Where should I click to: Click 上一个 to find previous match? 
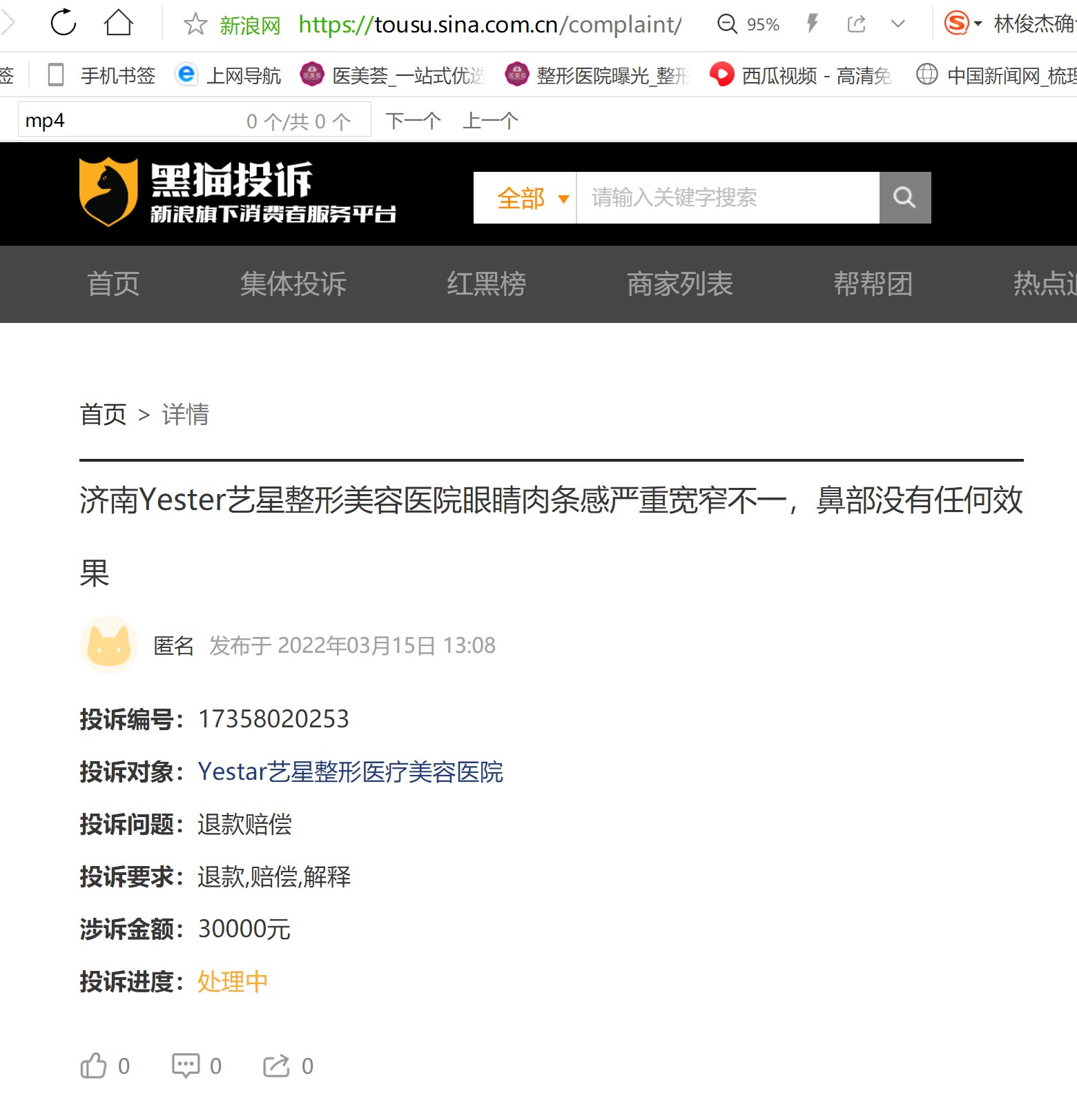pos(490,121)
